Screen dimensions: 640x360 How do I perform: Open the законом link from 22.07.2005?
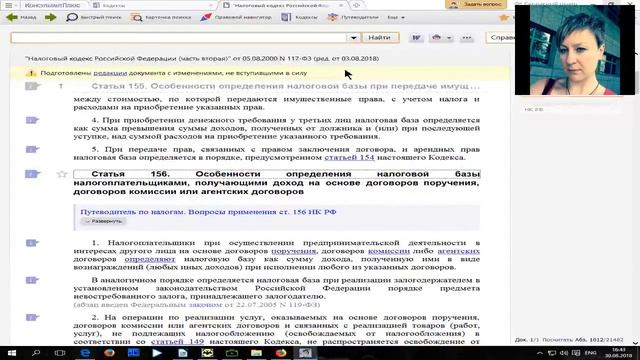coord(205,305)
